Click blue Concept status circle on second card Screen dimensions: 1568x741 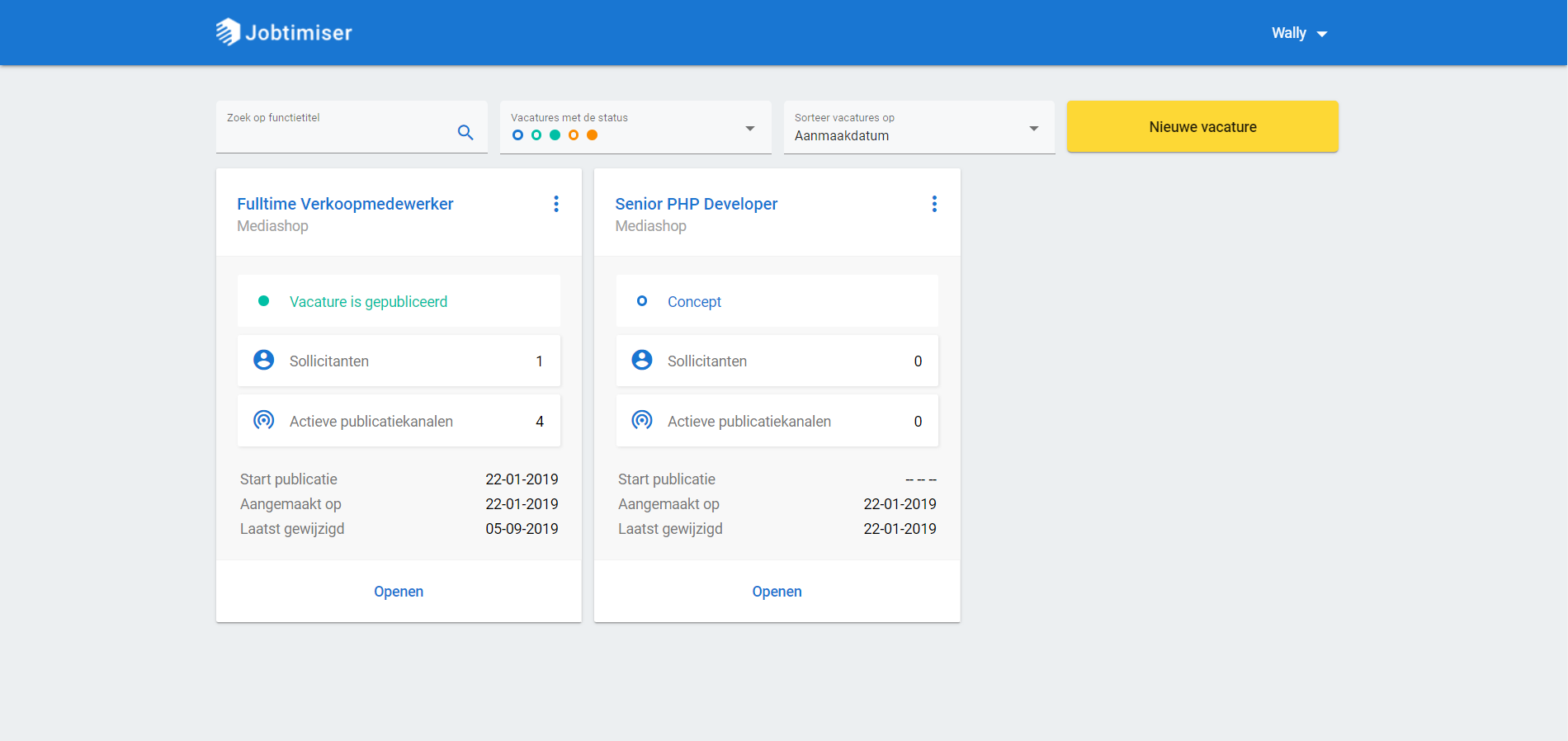point(642,301)
